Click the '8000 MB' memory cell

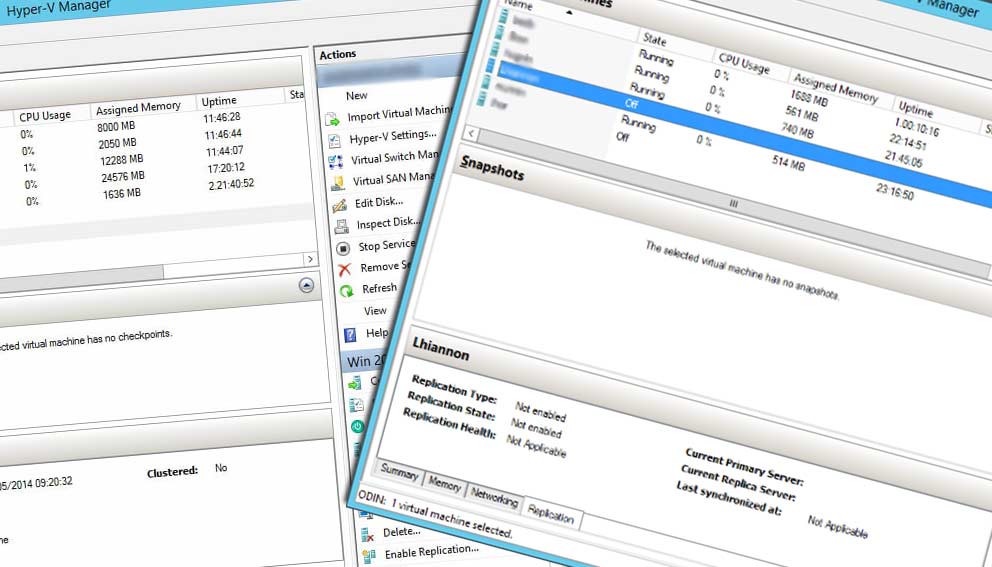point(116,127)
